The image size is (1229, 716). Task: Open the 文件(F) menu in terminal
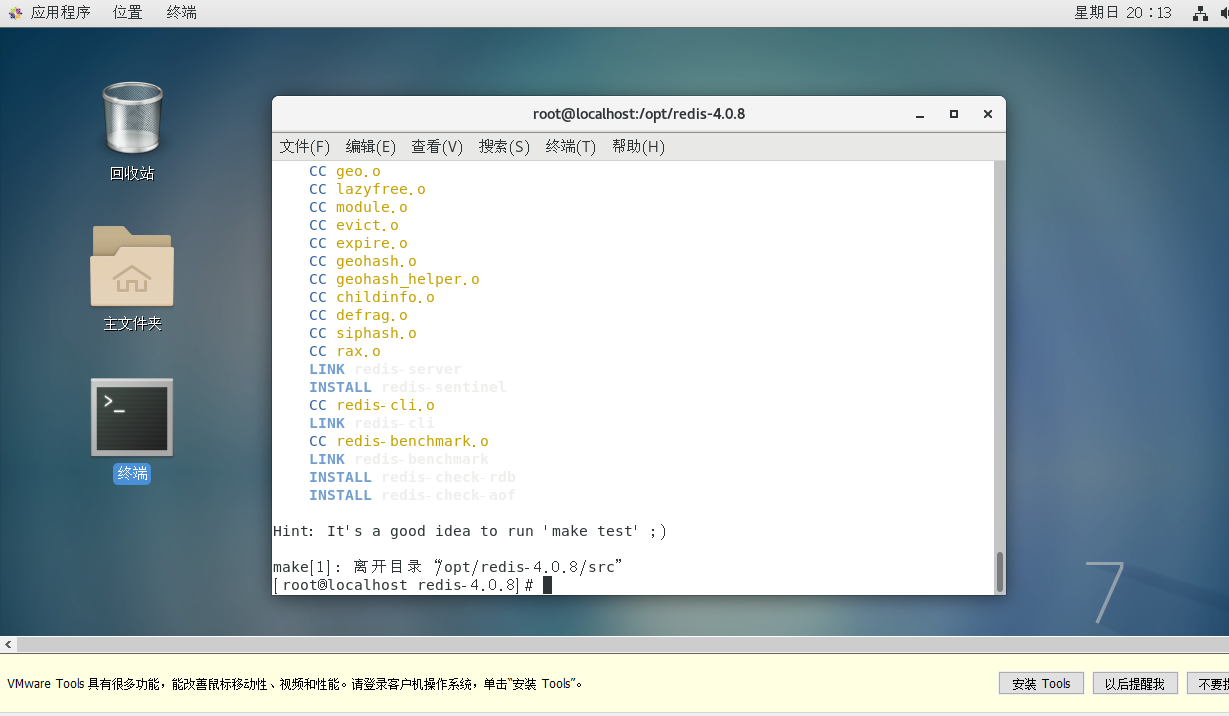tap(304, 146)
